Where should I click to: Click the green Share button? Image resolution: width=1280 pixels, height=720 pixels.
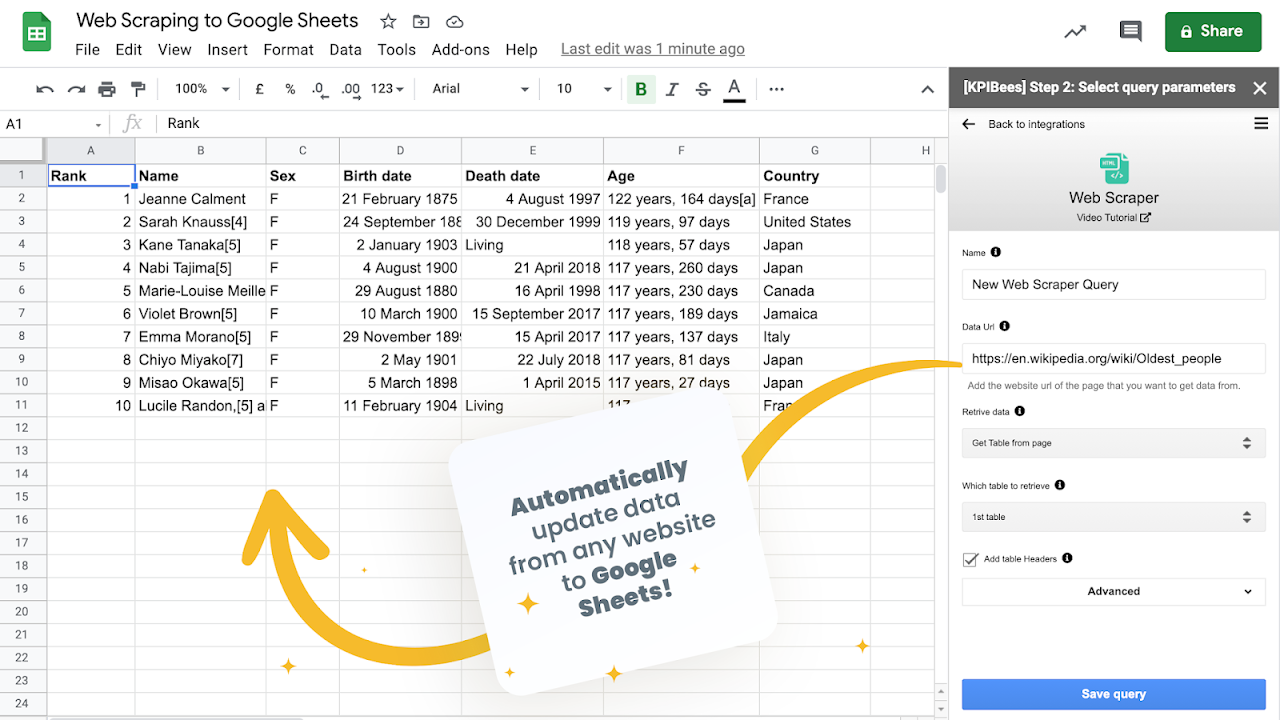1213,31
